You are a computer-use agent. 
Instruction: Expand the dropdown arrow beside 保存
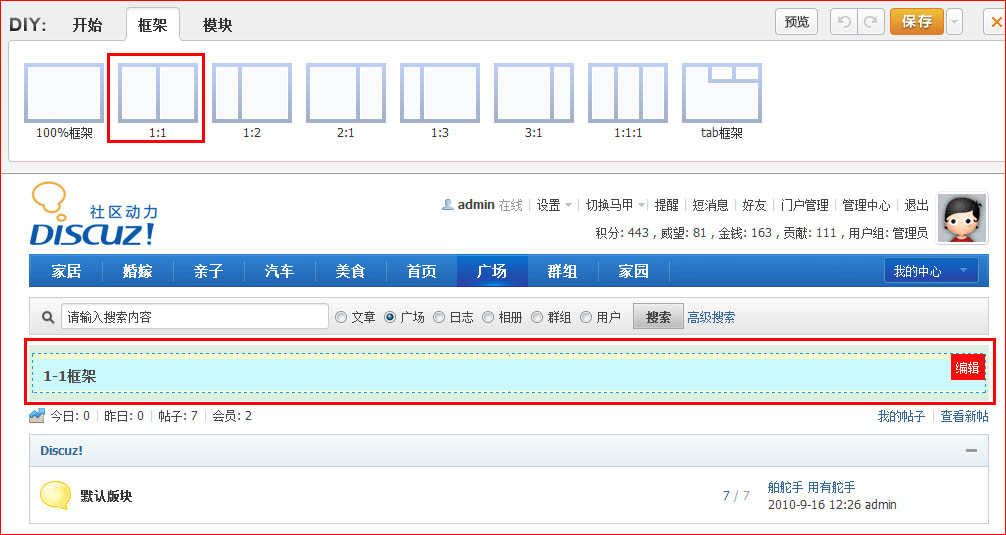coord(955,22)
